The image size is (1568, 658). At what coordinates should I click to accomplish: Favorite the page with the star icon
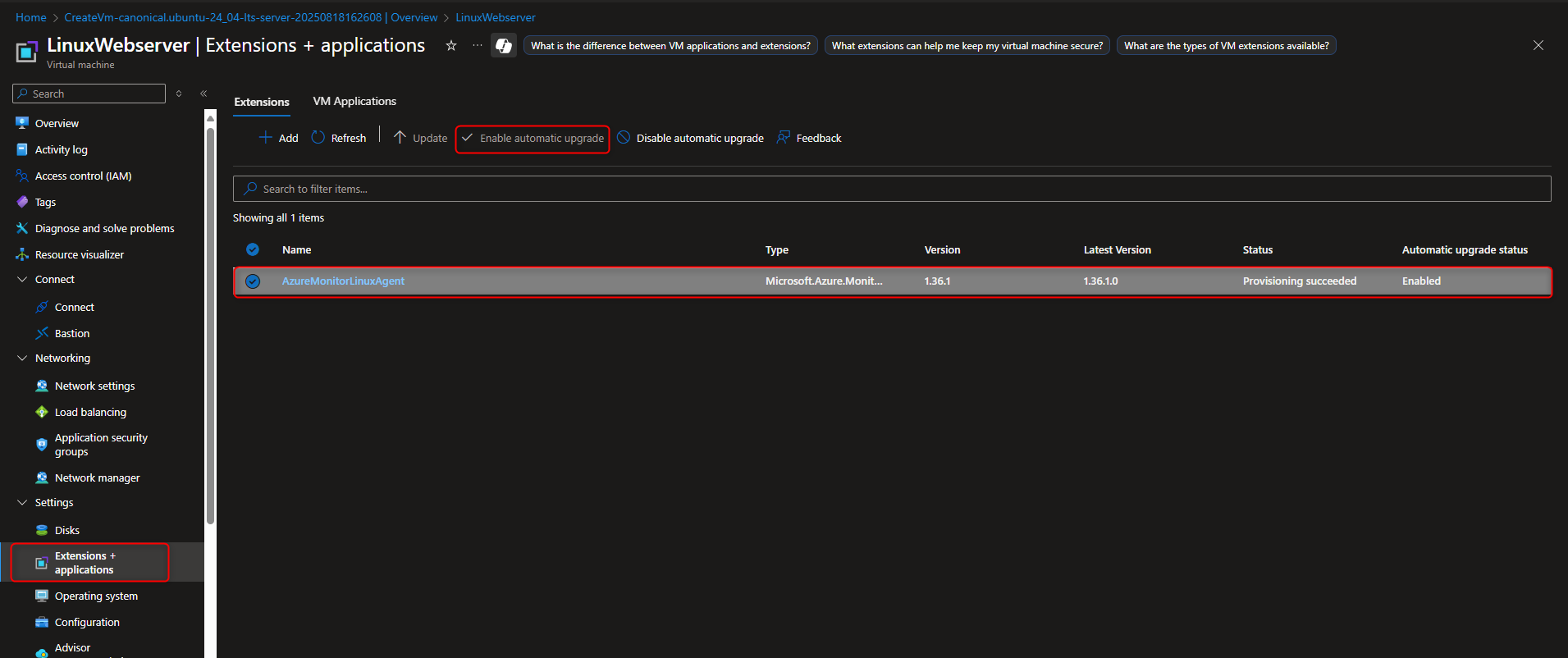[451, 45]
